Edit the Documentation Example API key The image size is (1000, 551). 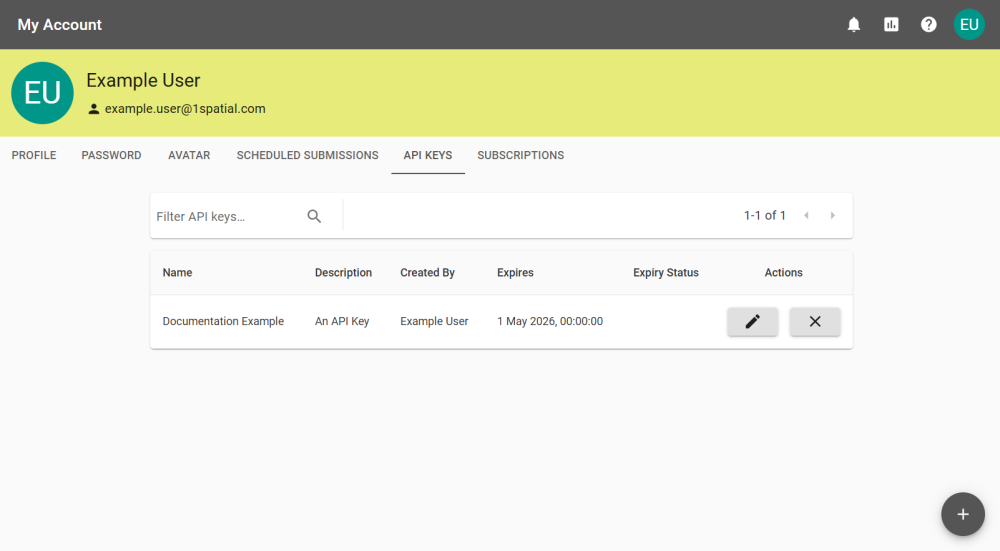click(752, 322)
